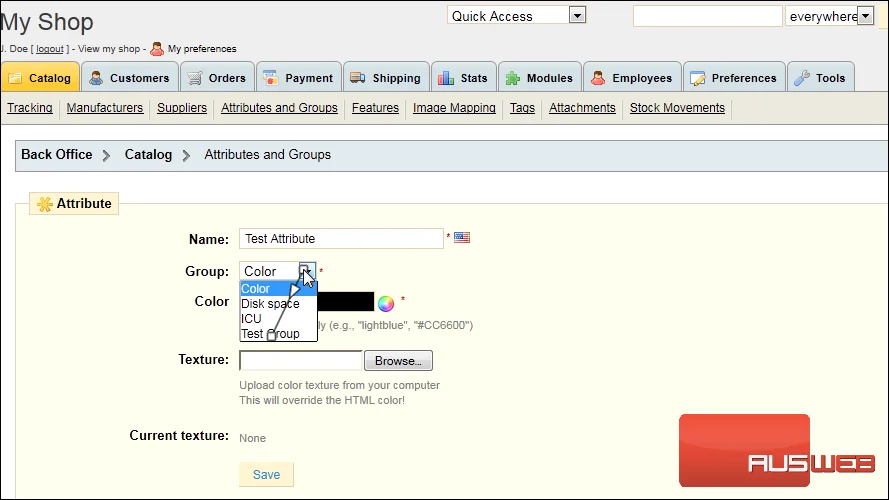The height and width of the screenshot is (500, 889).
Task: Click the Texture file path field
Action: [301, 361]
